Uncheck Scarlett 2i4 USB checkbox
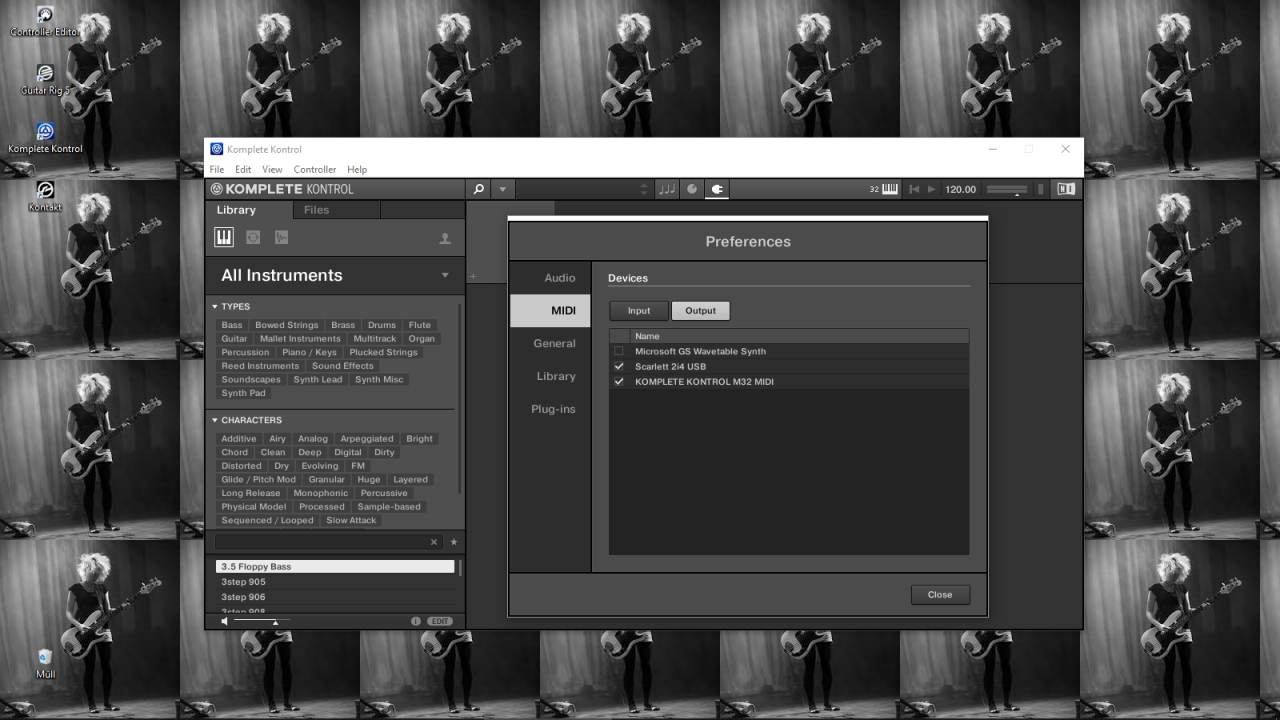Image resolution: width=1280 pixels, height=720 pixels. pyautogui.click(x=619, y=366)
